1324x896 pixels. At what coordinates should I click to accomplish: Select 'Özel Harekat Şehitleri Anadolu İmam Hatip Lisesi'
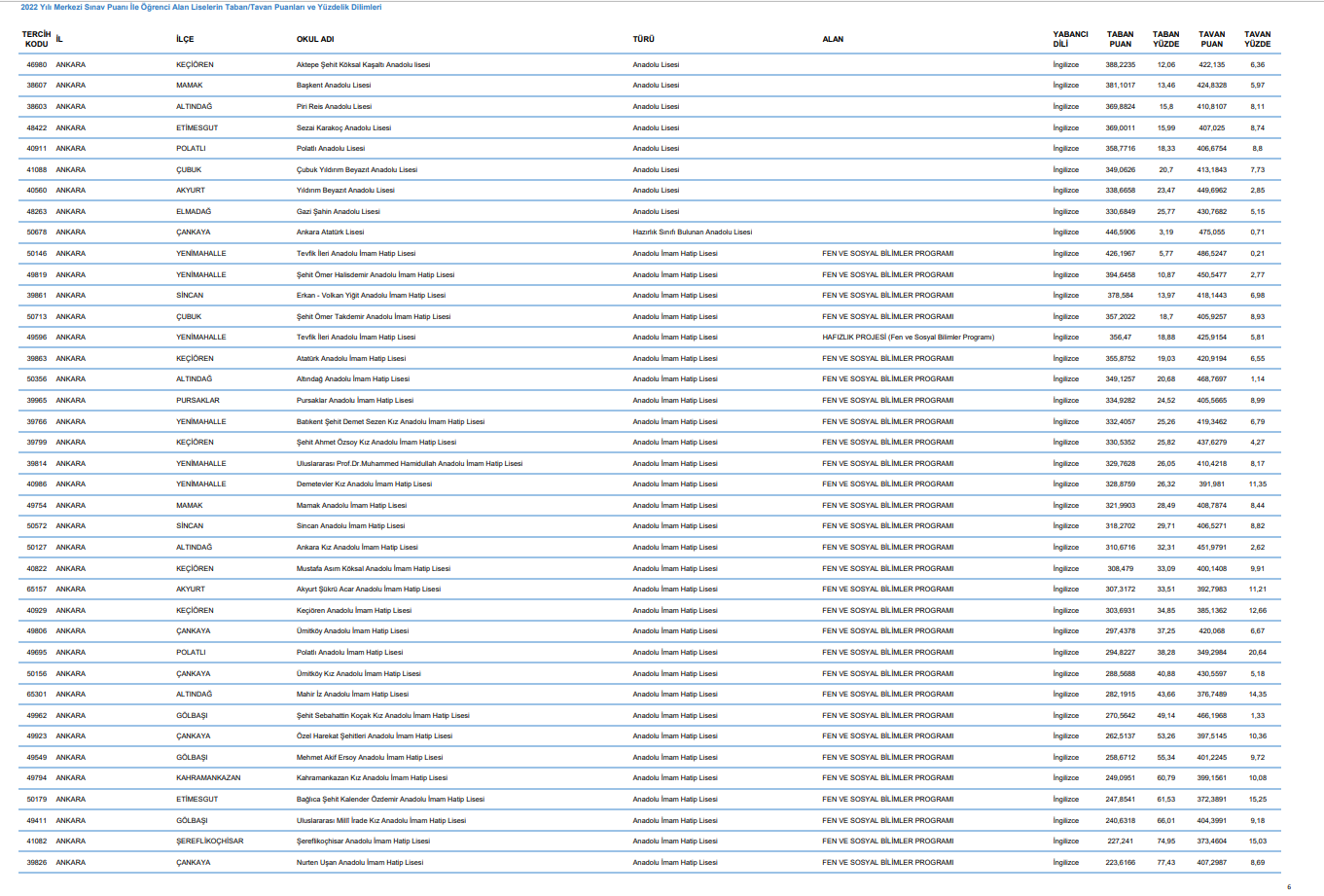click(375, 736)
